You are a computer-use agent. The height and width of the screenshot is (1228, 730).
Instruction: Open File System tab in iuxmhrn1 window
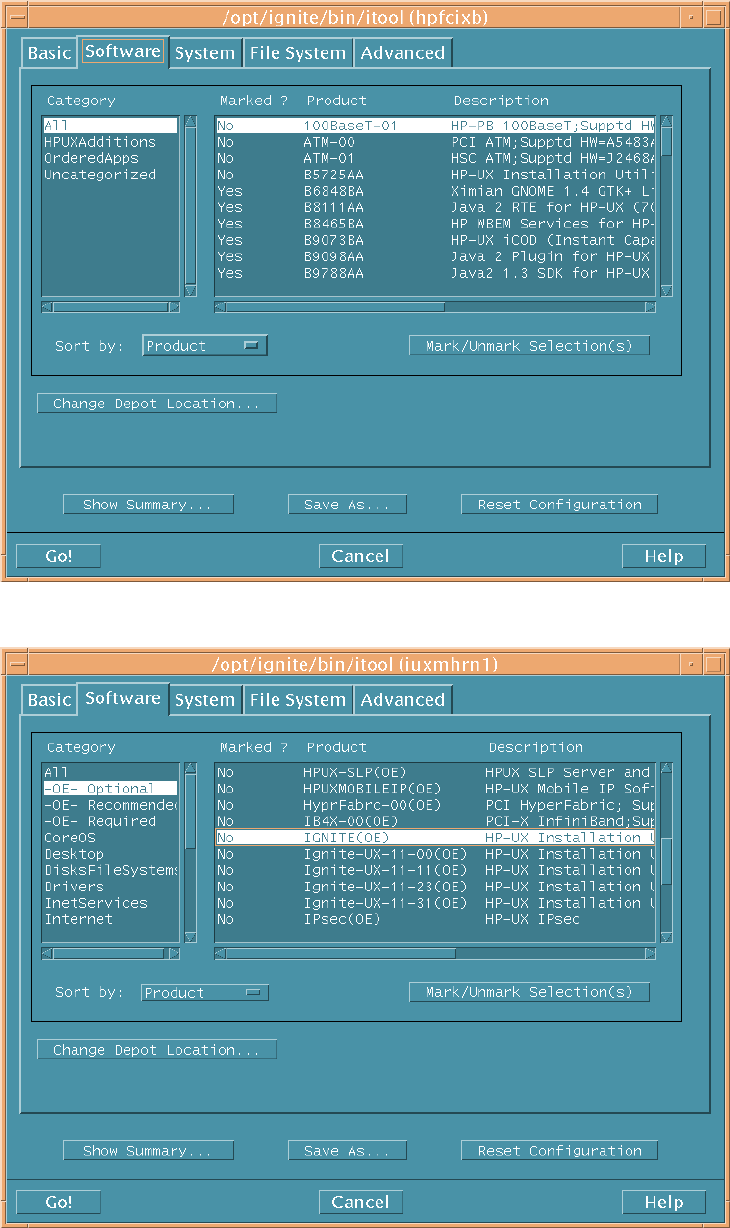click(298, 700)
